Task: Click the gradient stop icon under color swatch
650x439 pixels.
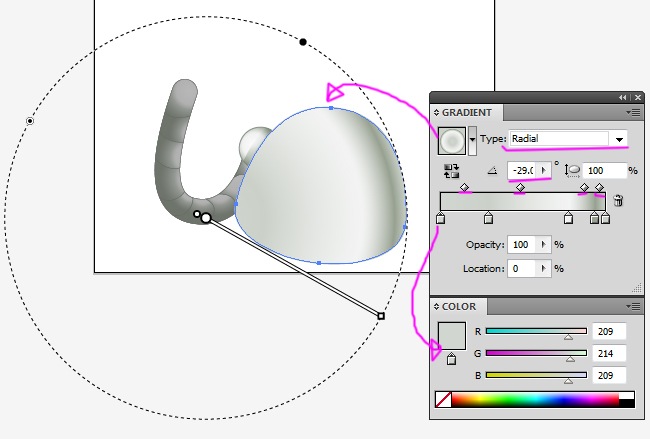Action: pyautogui.click(x=451, y=359)
